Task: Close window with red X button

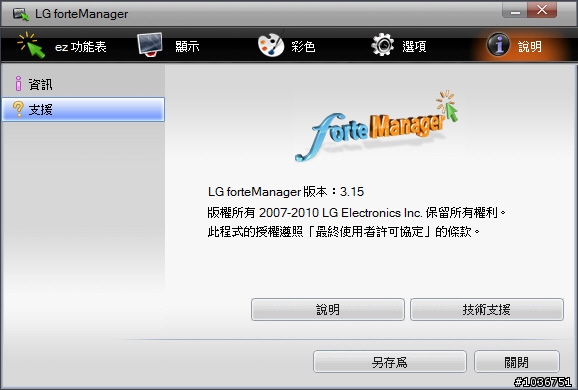Action: click(x=542, y=10)
